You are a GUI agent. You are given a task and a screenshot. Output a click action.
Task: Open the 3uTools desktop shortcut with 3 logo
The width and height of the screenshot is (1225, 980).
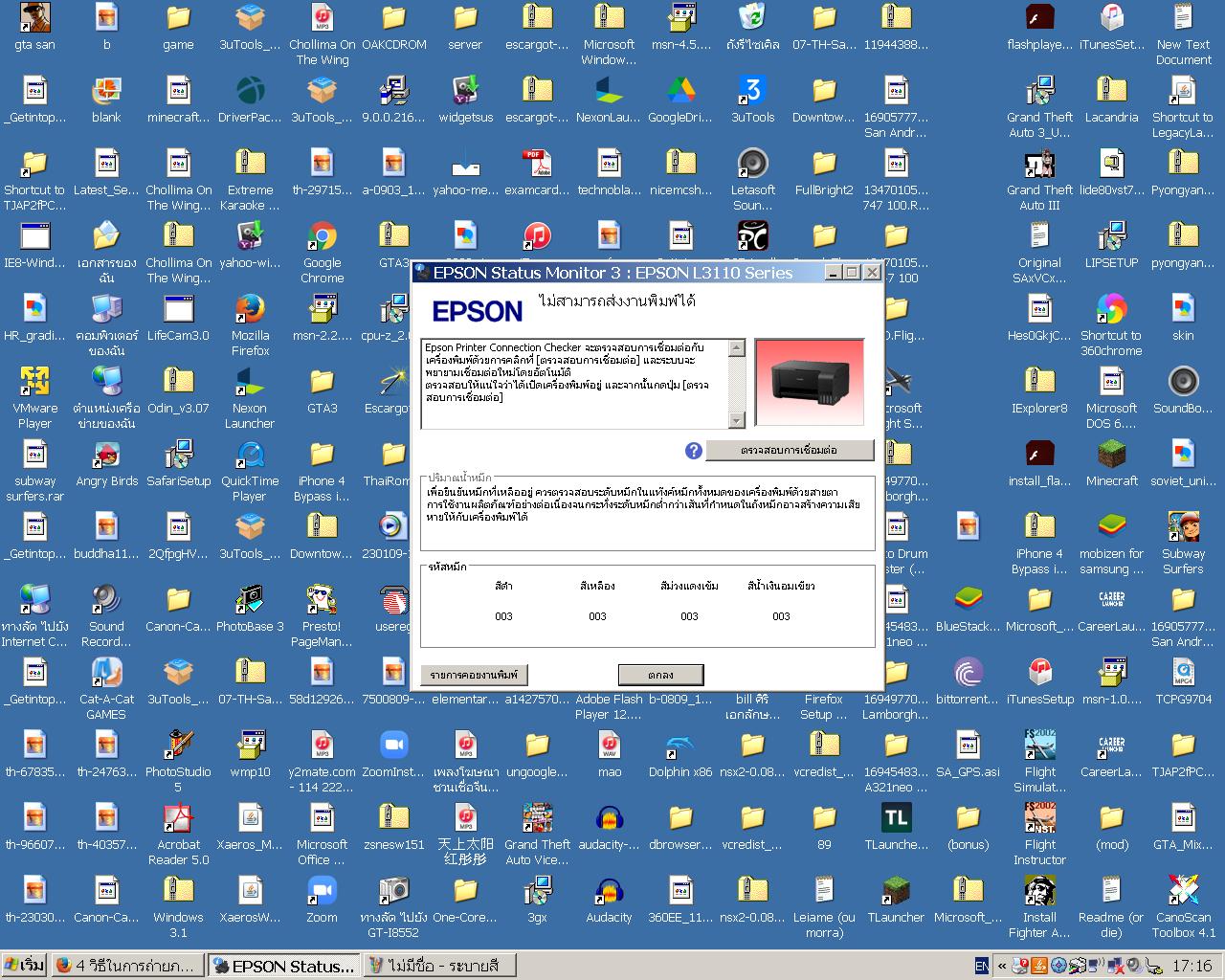(752, 100)
